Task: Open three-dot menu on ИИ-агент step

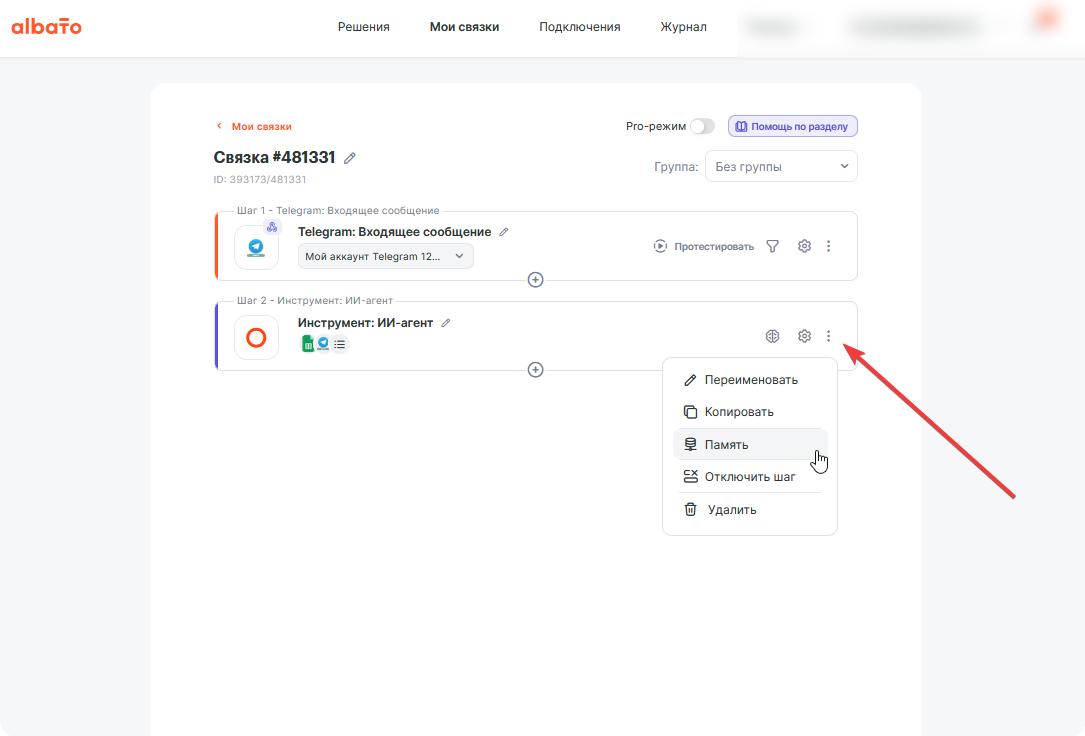Action: pyautogui.click(x=828, y=336)
